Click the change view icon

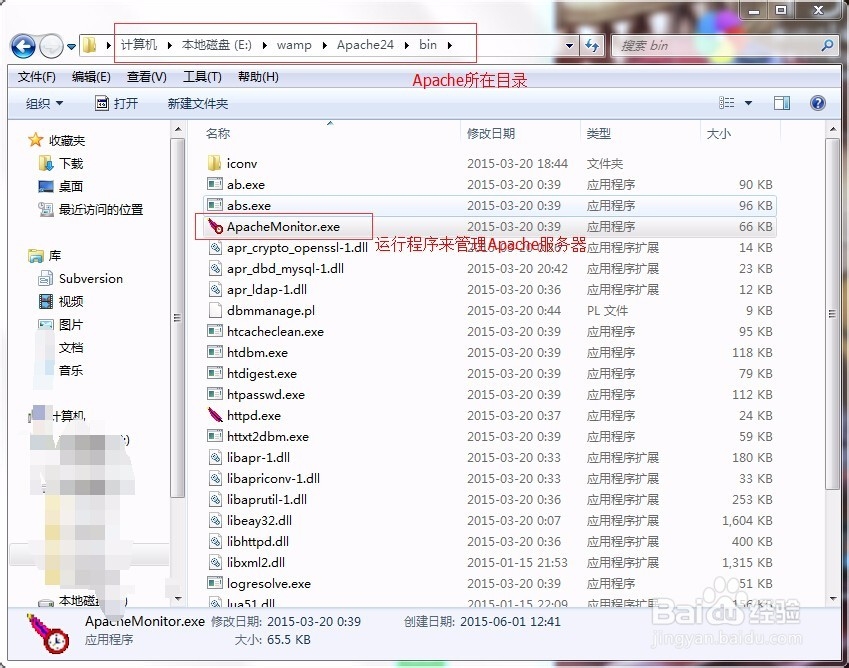tap(727, 103)
